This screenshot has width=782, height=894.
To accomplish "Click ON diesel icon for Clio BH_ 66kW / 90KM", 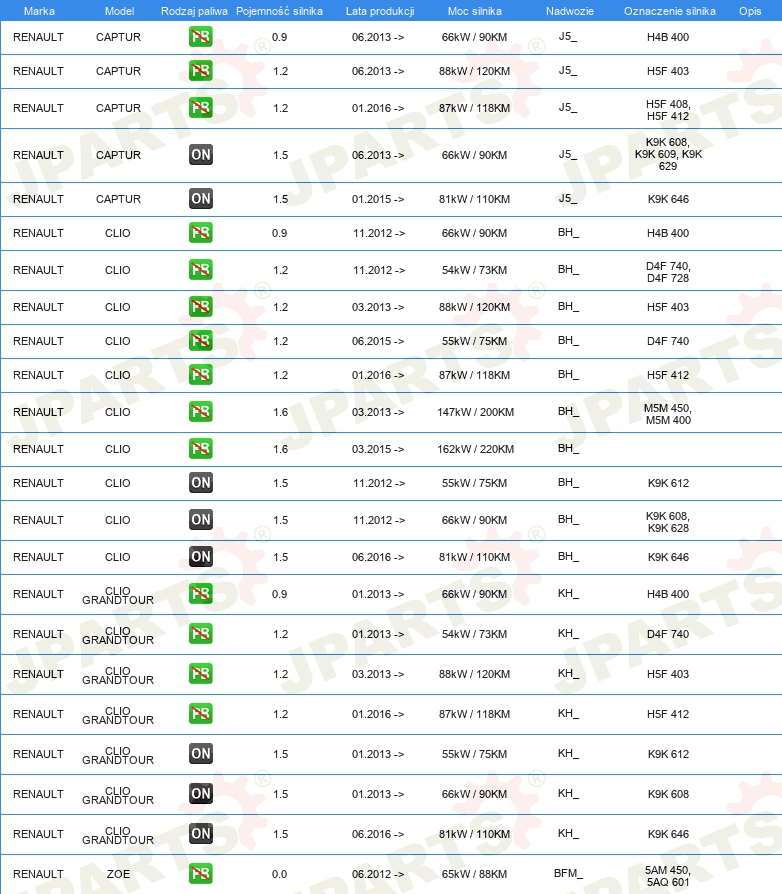I will coord(201,520).
